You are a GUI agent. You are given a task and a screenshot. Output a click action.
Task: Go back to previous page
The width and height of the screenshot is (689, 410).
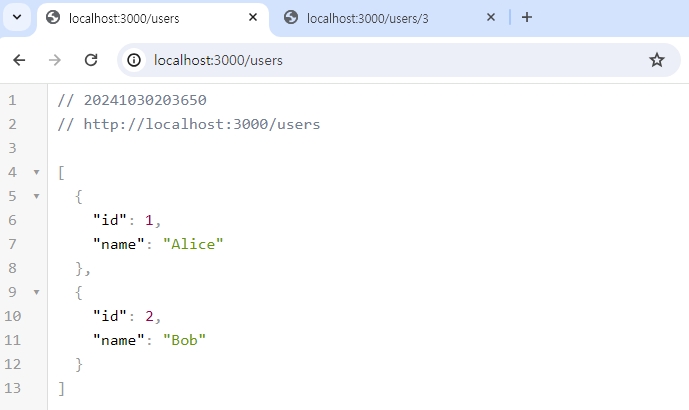click(19, 60)
